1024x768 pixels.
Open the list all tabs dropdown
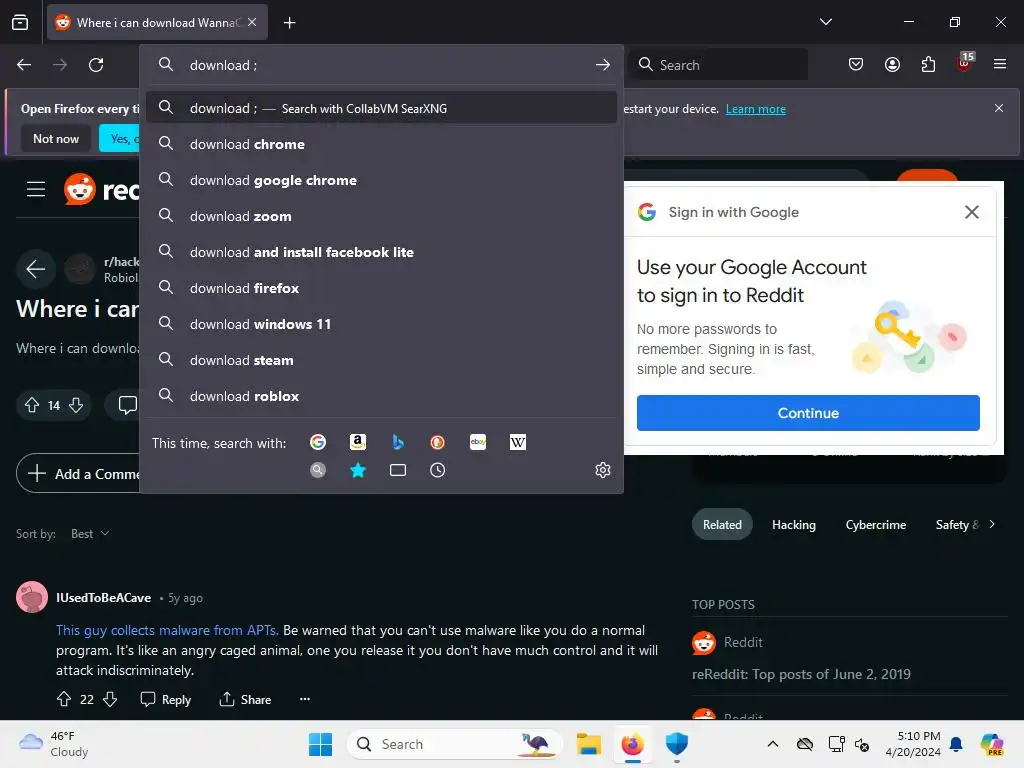(x=825, y=22)
